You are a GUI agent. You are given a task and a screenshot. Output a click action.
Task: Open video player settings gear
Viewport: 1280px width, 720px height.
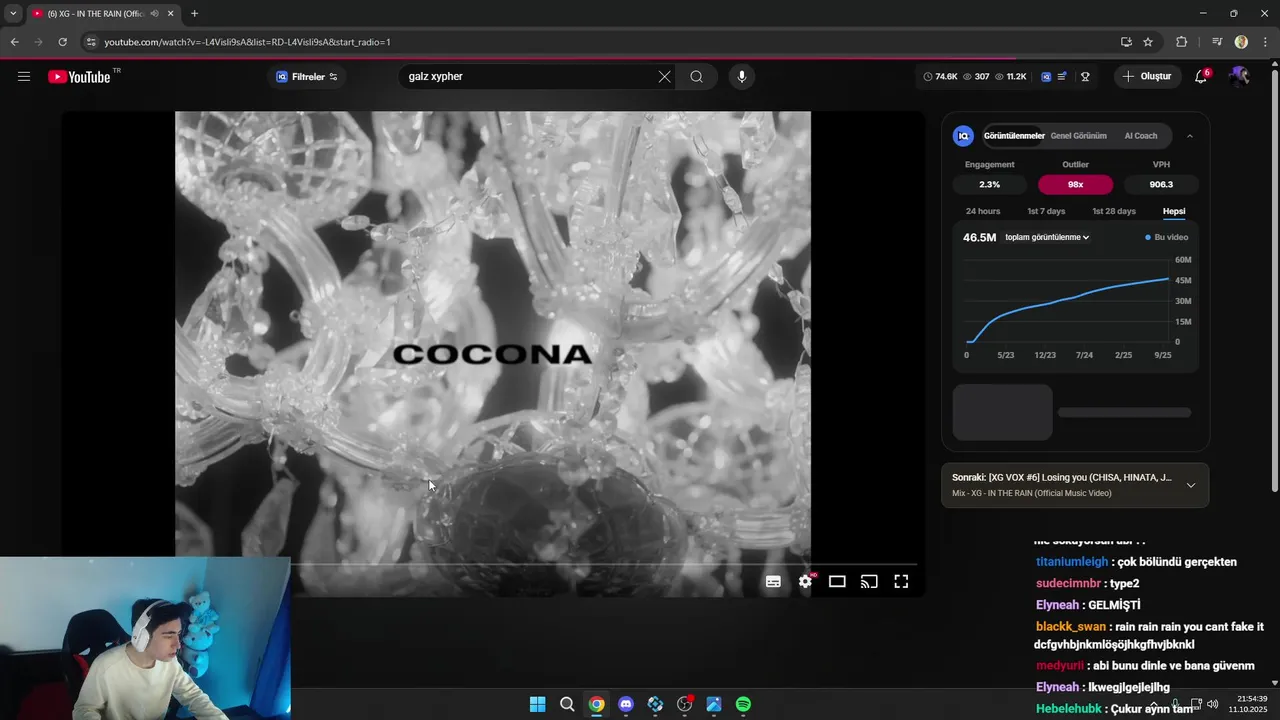tap(805, 581)
